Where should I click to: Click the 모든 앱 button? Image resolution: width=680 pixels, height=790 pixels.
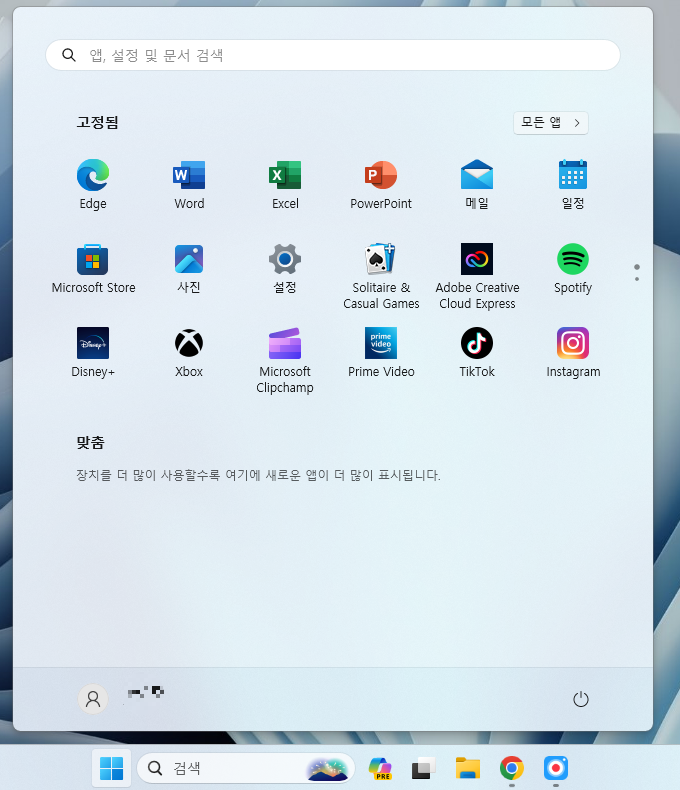click(x=551, y=123)
